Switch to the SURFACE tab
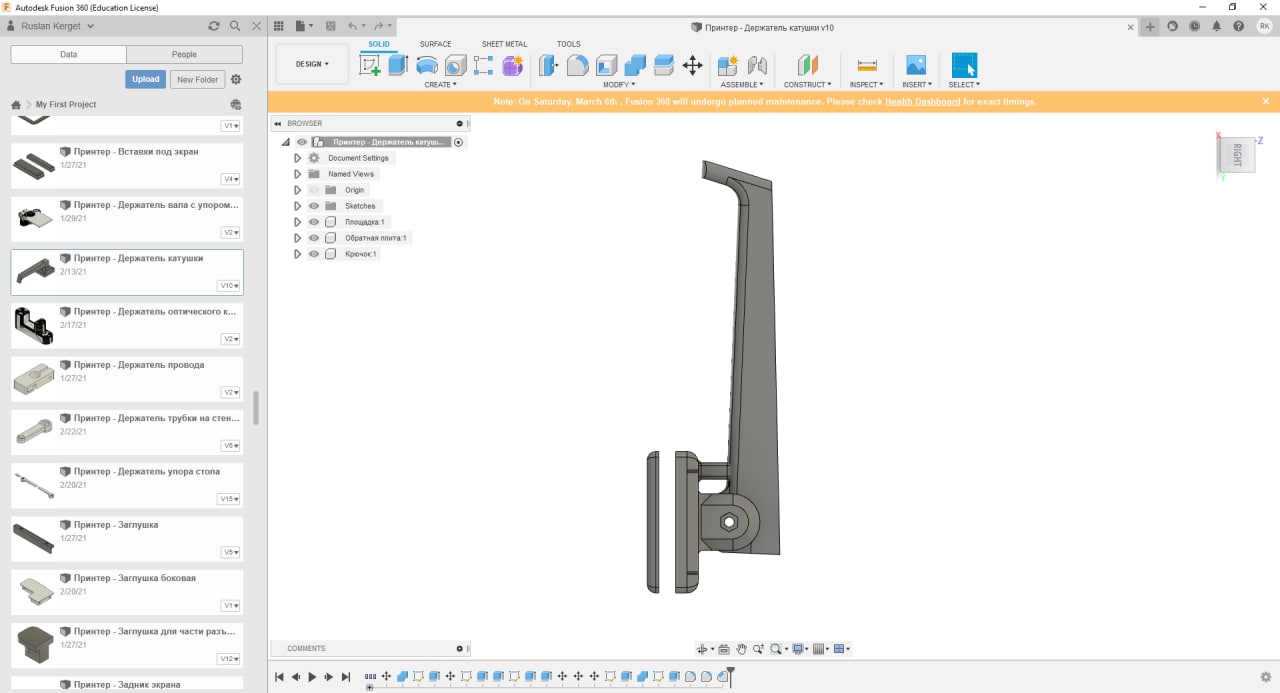Viewport: 1280px width, 693px height. (435, 44)
